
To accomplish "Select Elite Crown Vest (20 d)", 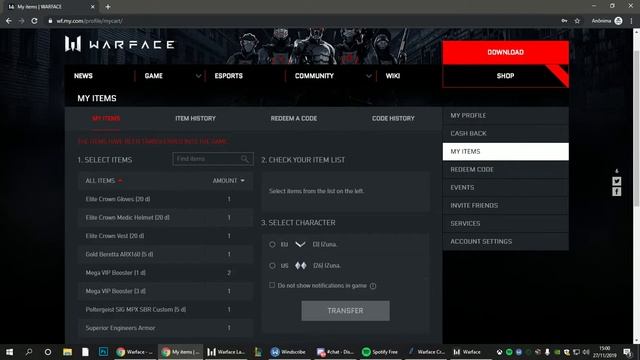I will [165, 236].
